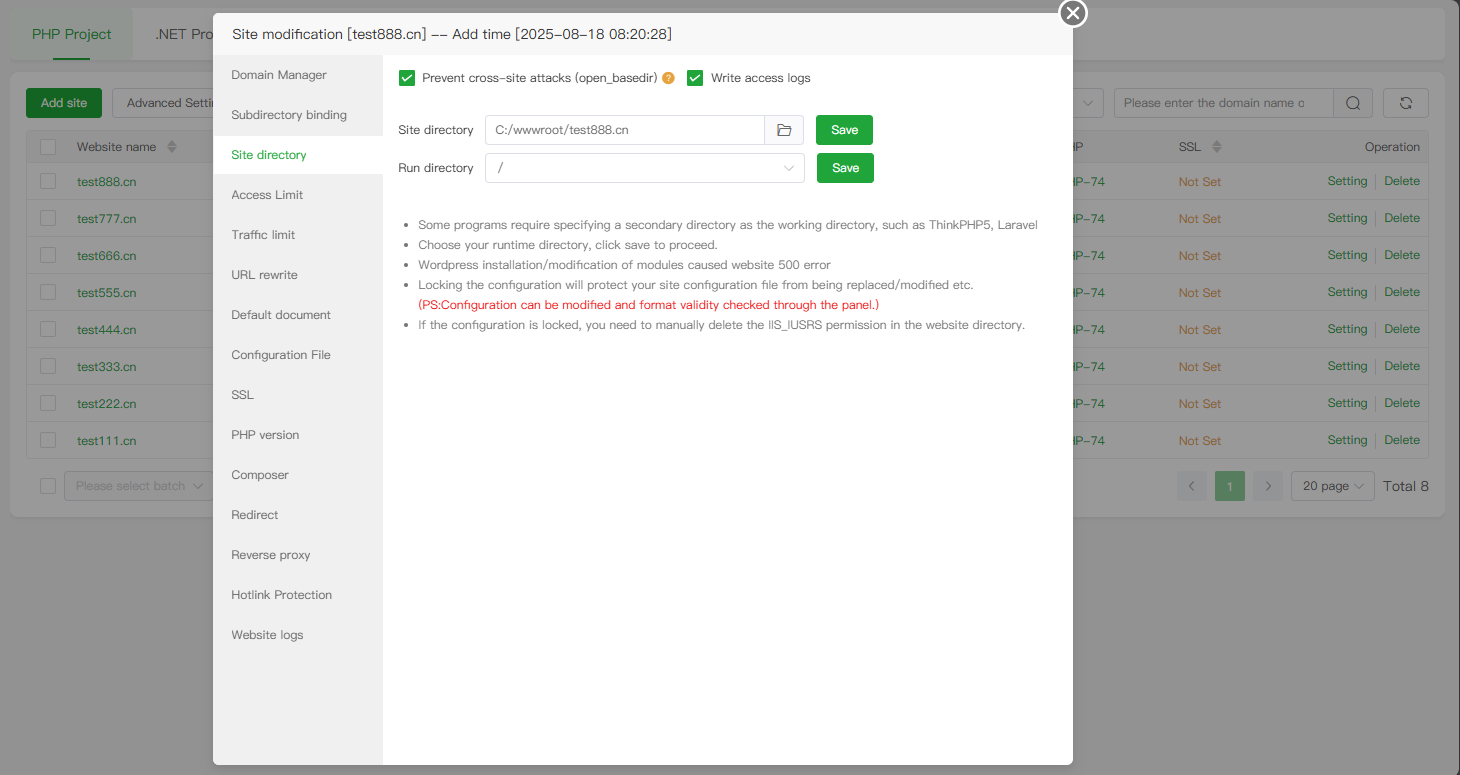This screenshot has height=775, width=1460.
Task: Uncheck Prevent cross-site attacks checkbox
Action: [x=407, y=78]
